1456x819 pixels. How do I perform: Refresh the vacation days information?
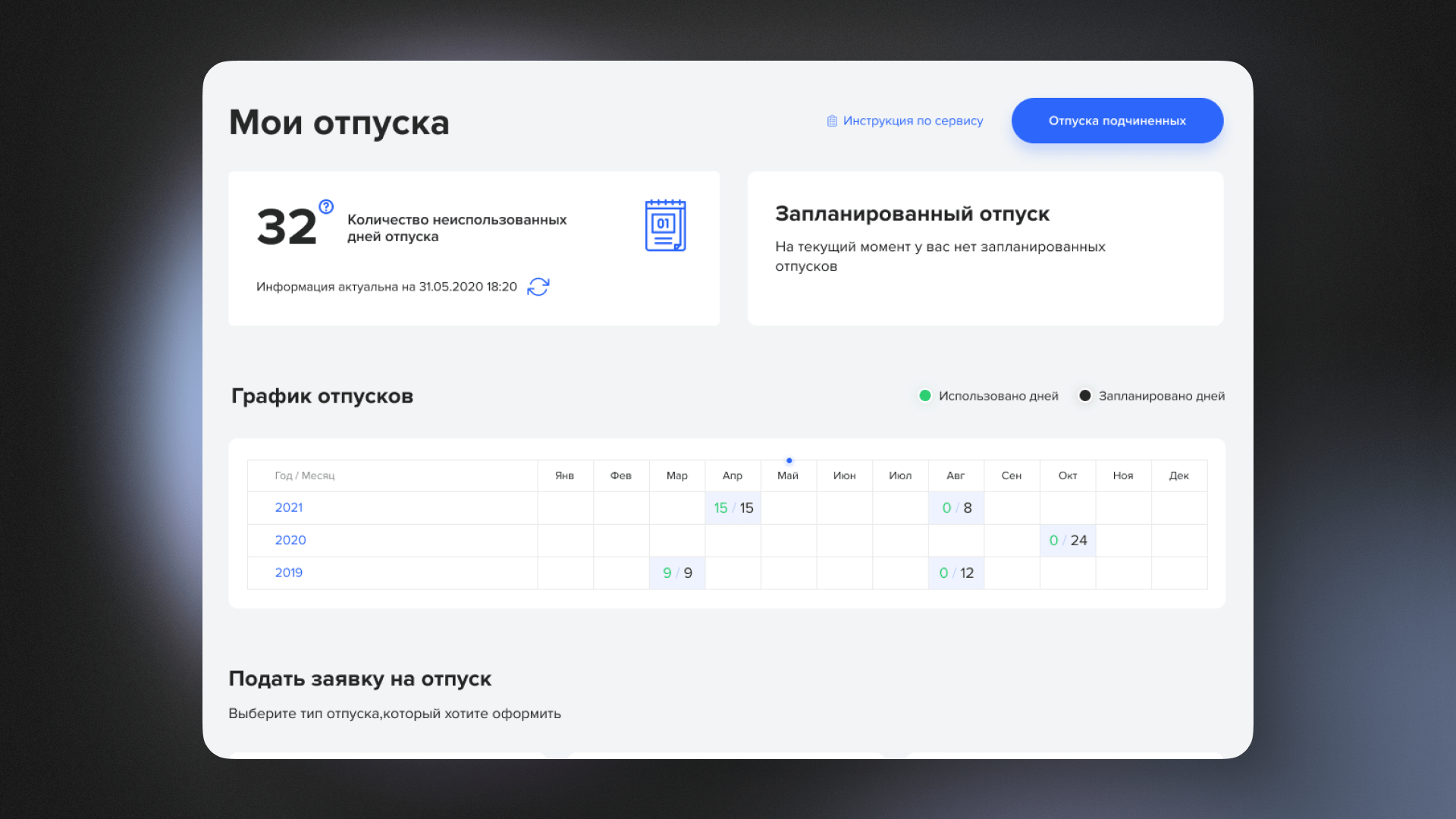(538, 287)
